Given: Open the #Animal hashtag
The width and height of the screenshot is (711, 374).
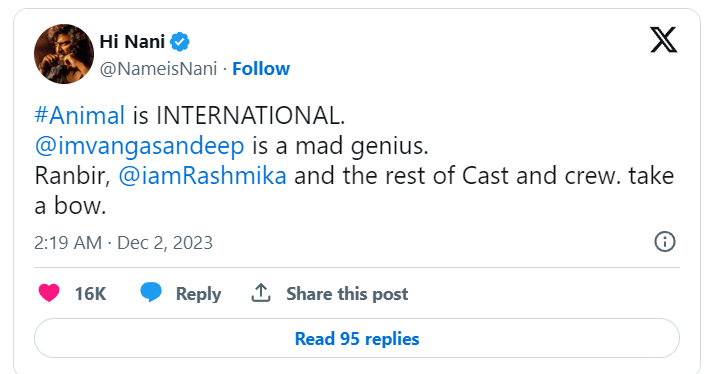Looking at the screenshot, I should pos(80,115).
